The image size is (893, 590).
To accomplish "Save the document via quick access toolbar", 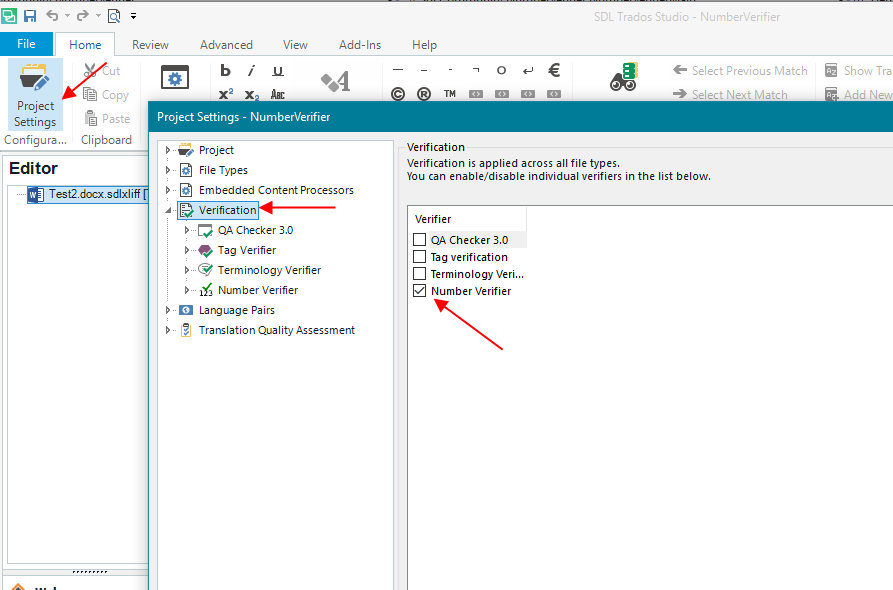I will click(x=30, y=16).
